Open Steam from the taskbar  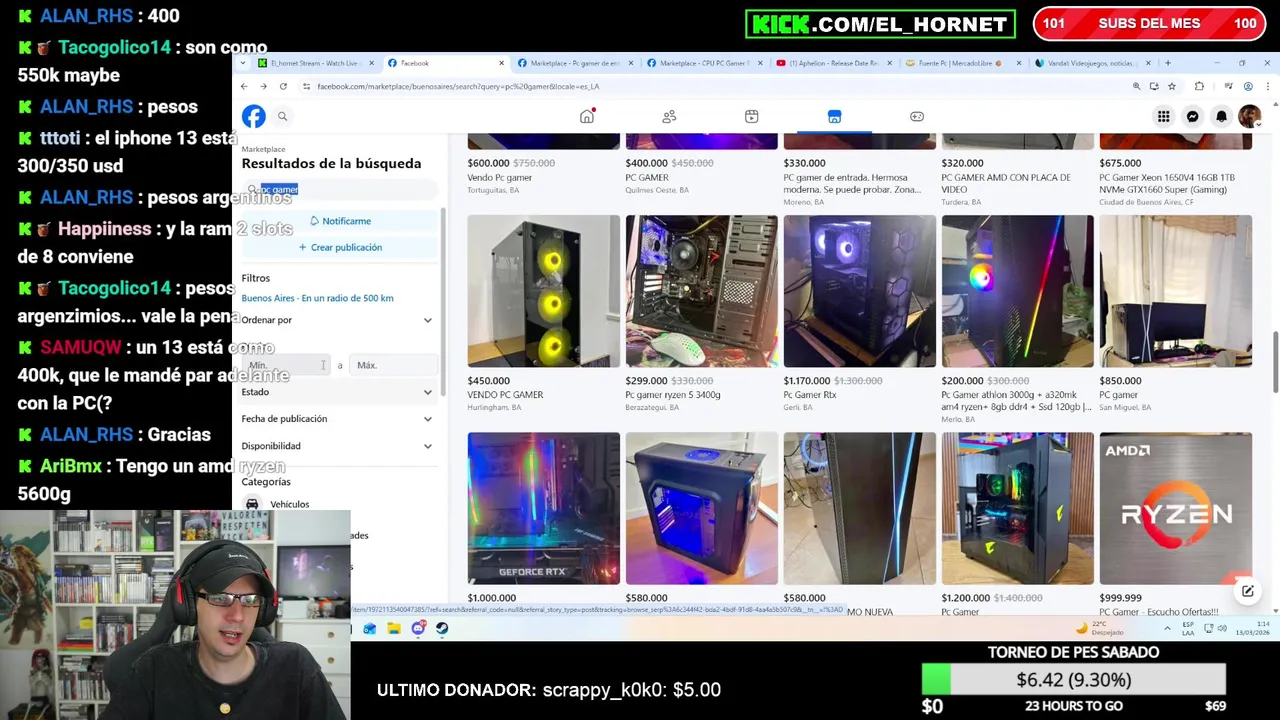pyautogui.click(x=442, y=628)
